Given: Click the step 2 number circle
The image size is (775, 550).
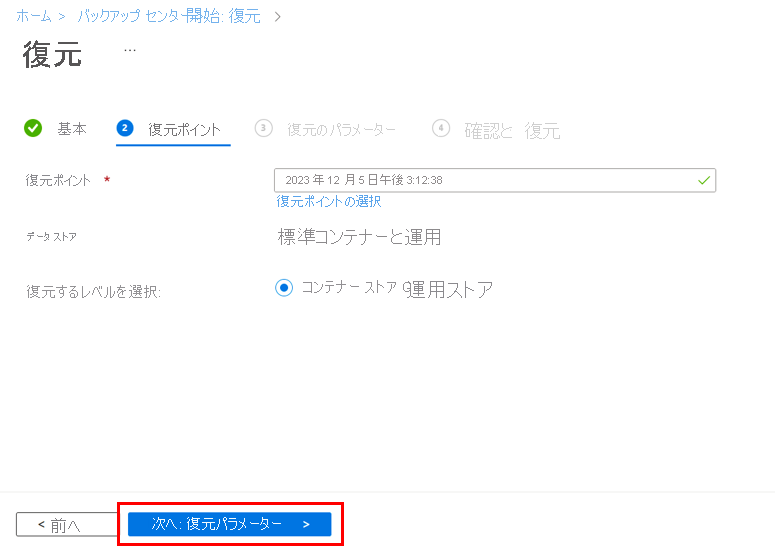Looking at the screenshot, I should tap(125, 128).
